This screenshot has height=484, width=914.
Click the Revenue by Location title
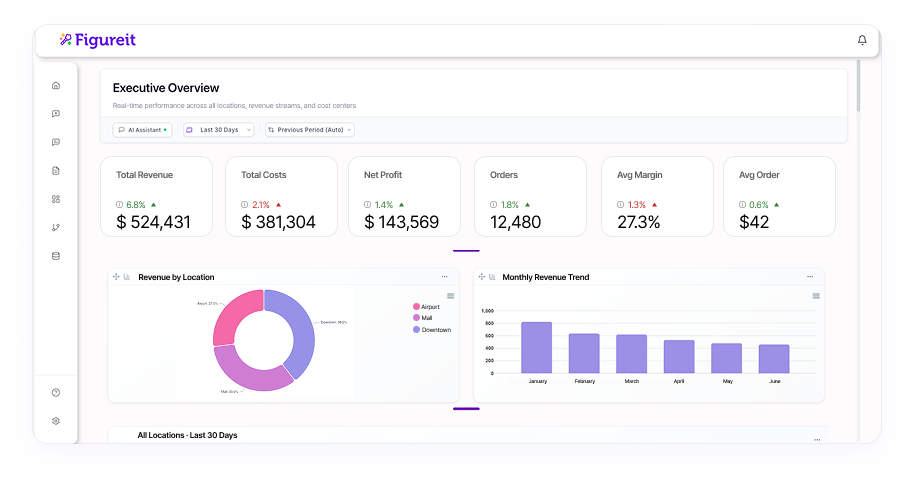(176, 277)
